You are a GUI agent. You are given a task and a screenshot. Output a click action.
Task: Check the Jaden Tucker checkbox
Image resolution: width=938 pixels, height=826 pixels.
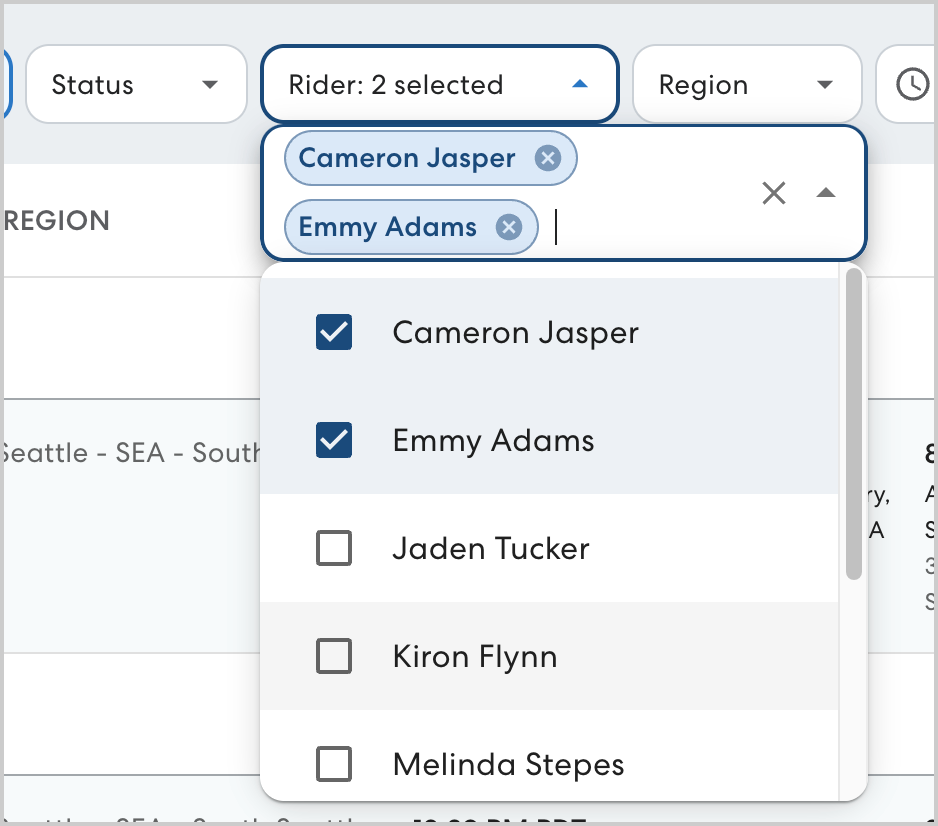(334, 548)
